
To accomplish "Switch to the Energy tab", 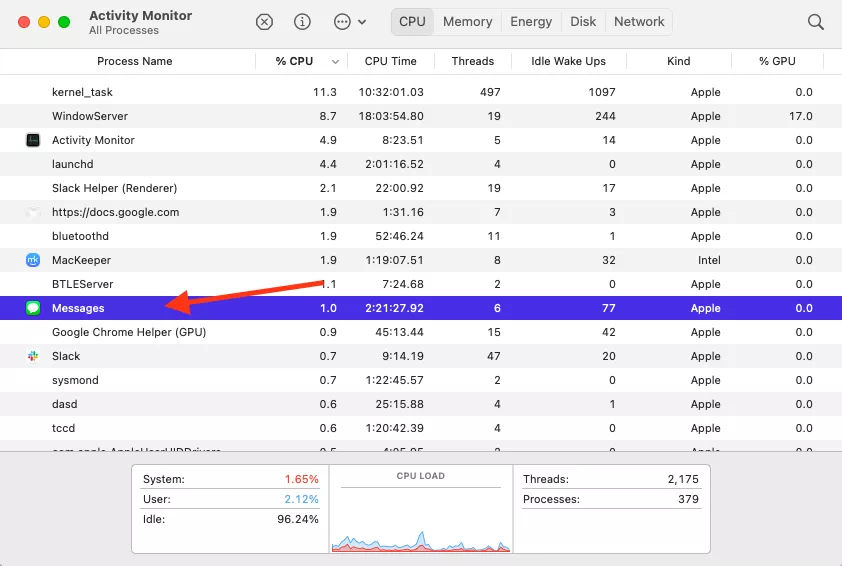I will 531,21.
